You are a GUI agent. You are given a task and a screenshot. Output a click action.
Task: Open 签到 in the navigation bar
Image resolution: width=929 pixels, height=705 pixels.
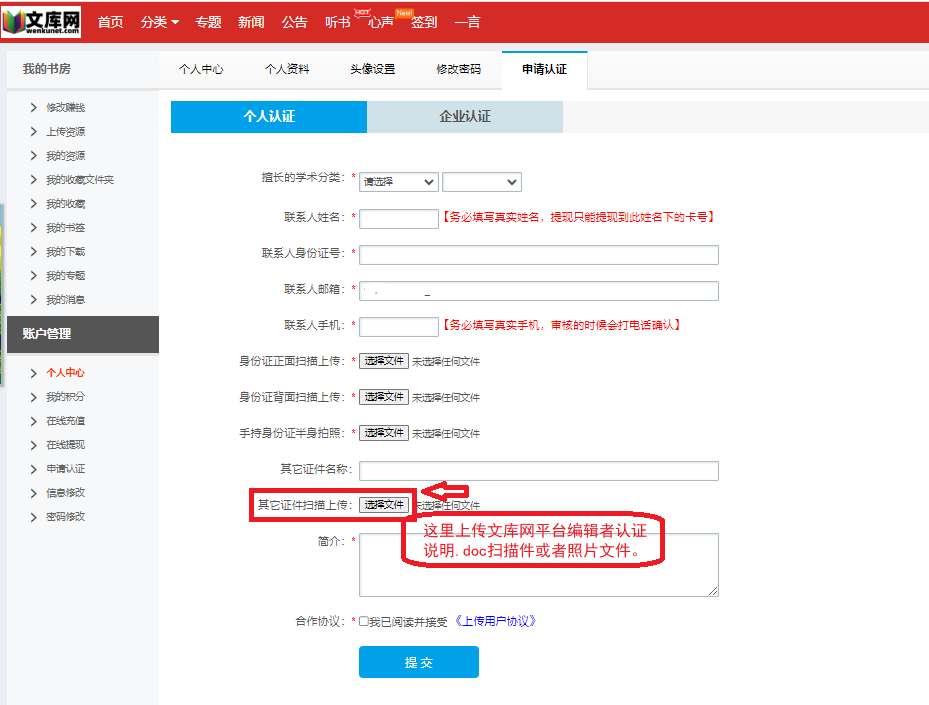pyautogui.click(x=424, y=22)
